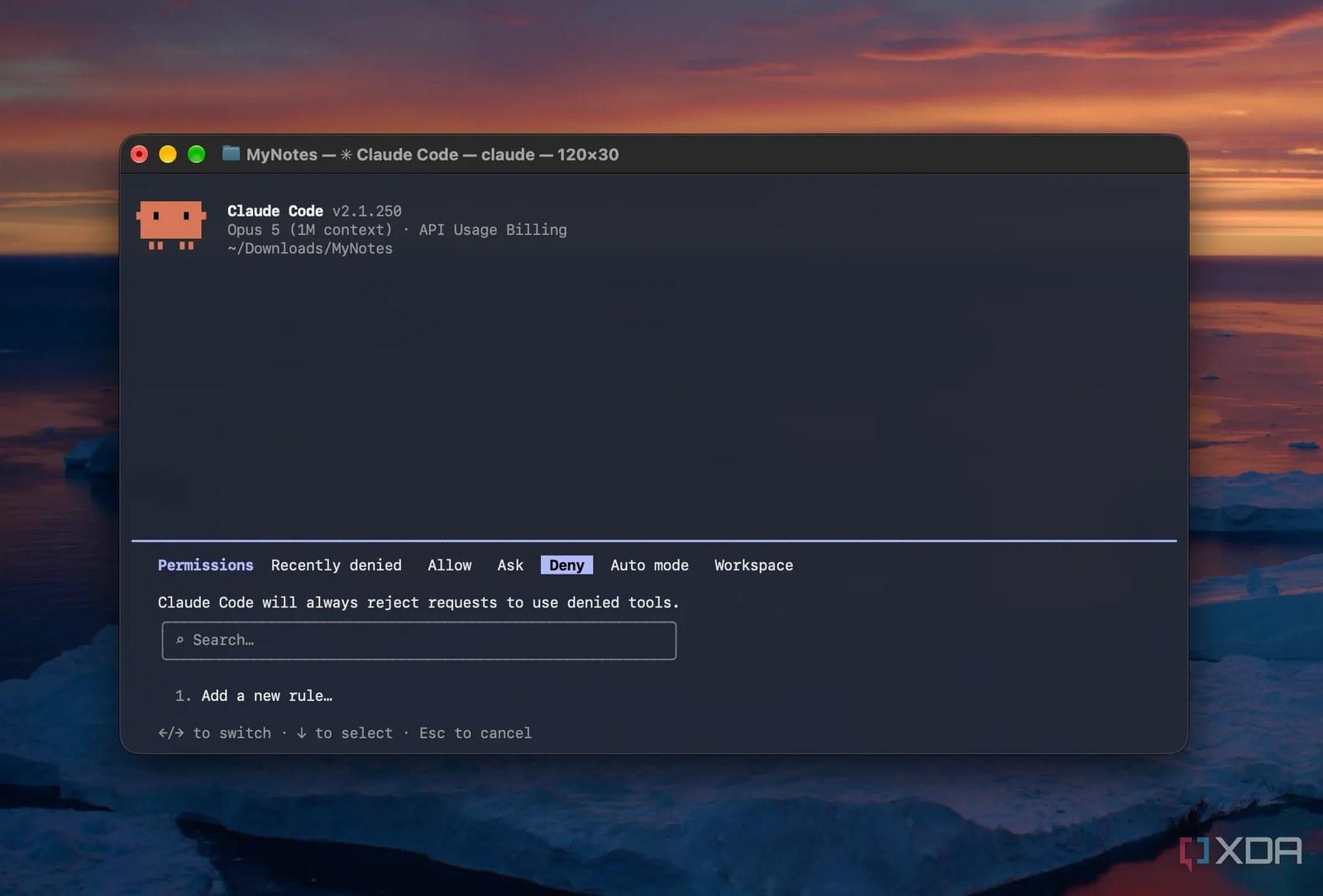Screen dimensions: 1323x896
Task: Open the Allow permissions tab
Action: click(450, 565)
